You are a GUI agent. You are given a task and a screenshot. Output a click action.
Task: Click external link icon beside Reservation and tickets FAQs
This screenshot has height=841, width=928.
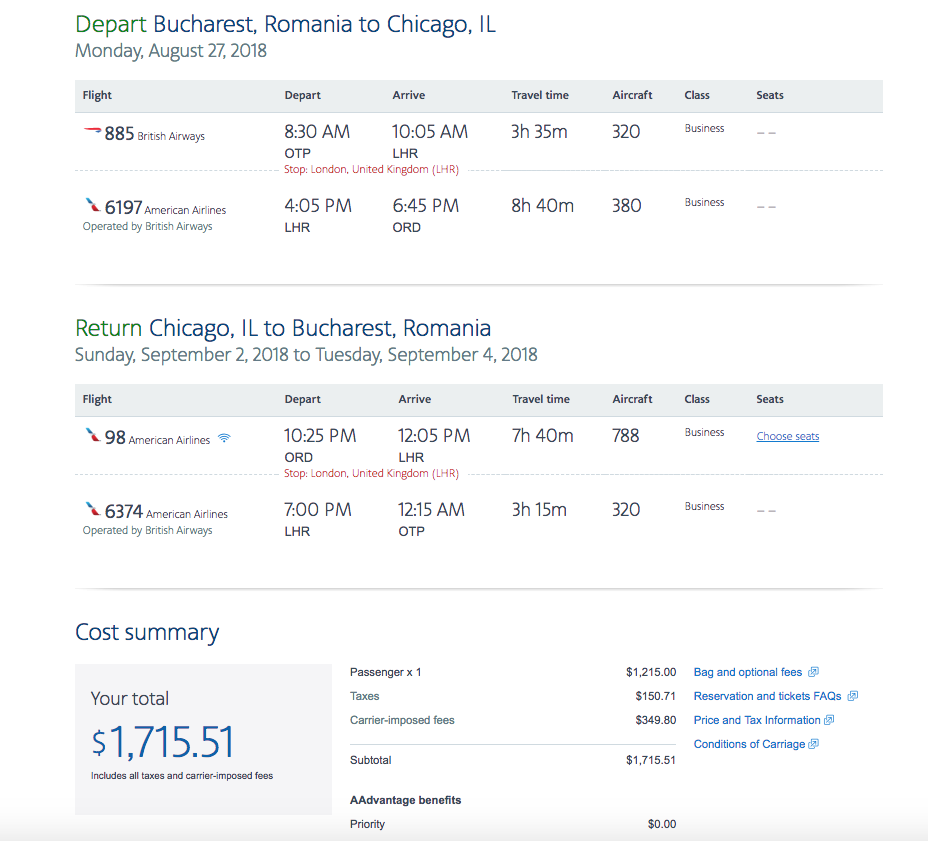pyautogui.click(x=853, y=696)
